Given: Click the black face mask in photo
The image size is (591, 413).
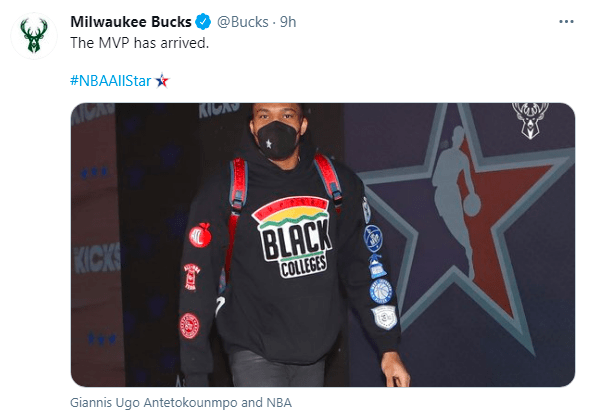Looking at the screenshot, I should tap(277, 139).
